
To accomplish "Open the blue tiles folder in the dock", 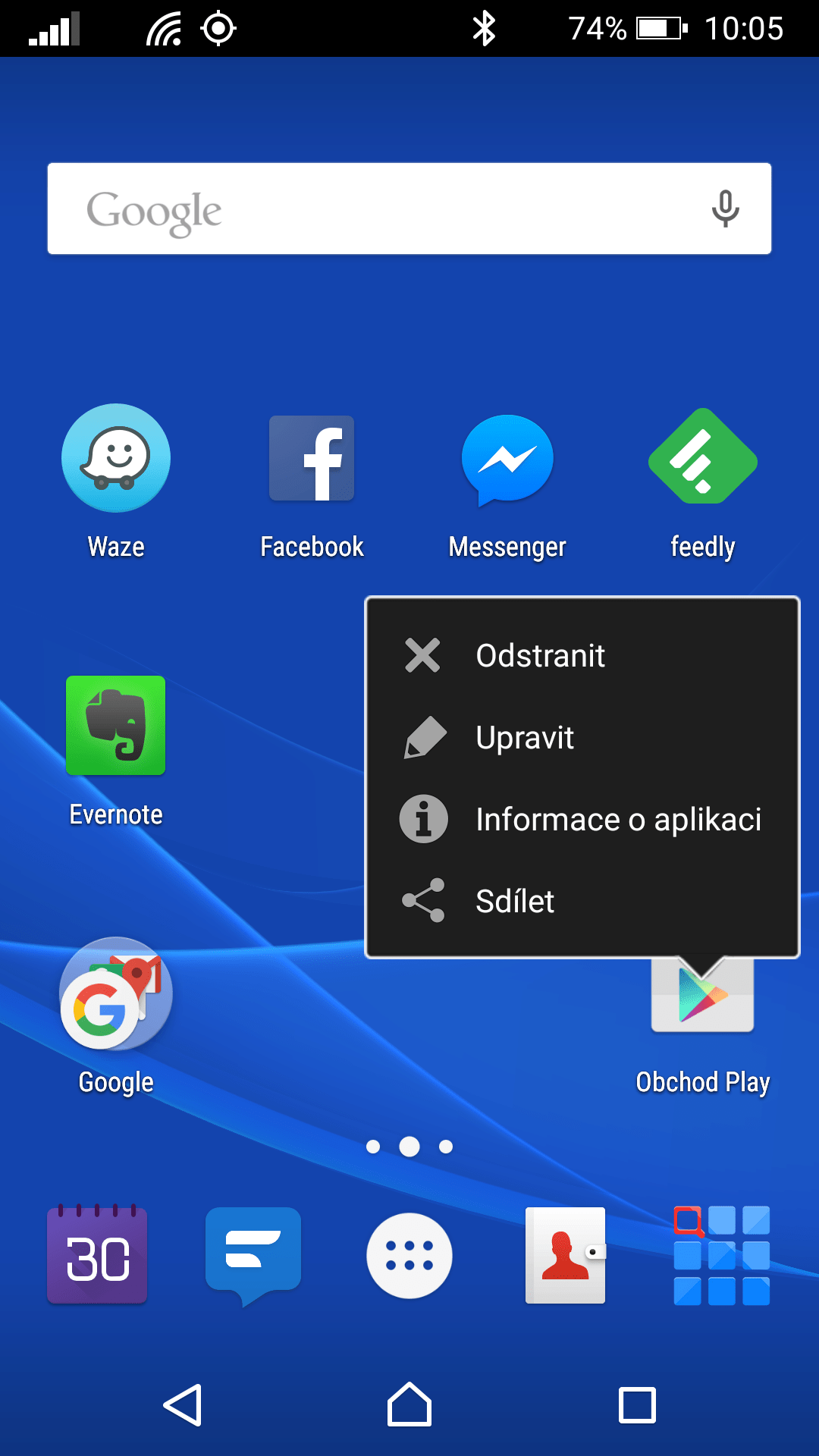I will pyautogui.click(x=722, y=1255).
